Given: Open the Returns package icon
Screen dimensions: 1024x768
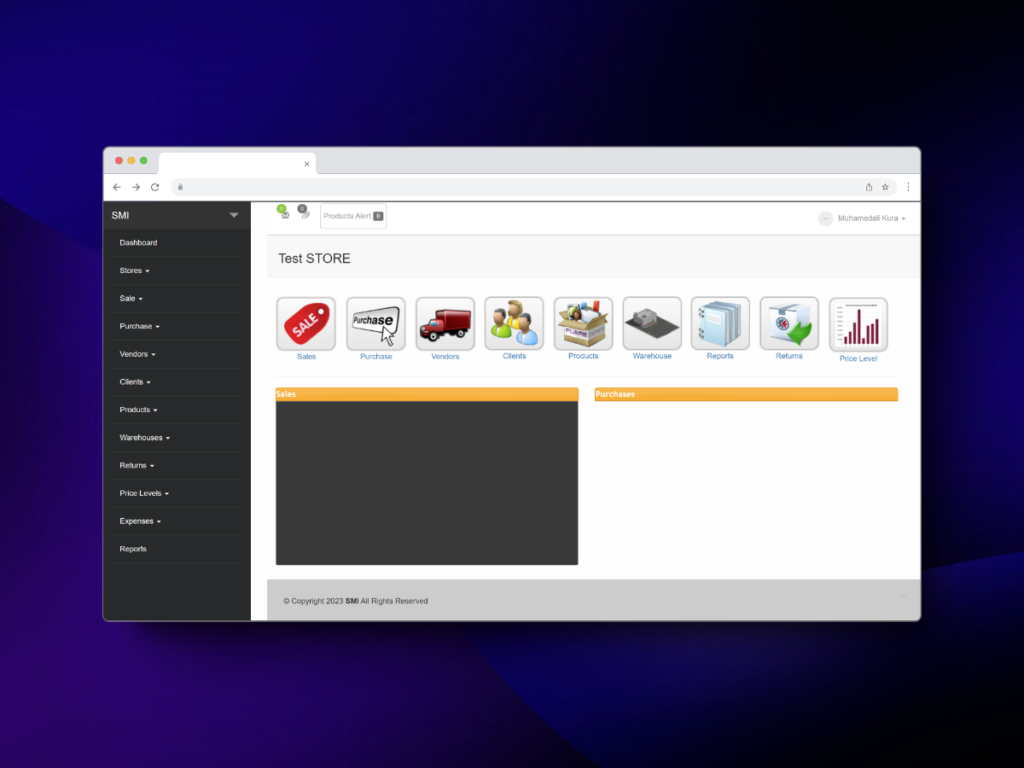Looking at the screenshot, I should 789,323.
